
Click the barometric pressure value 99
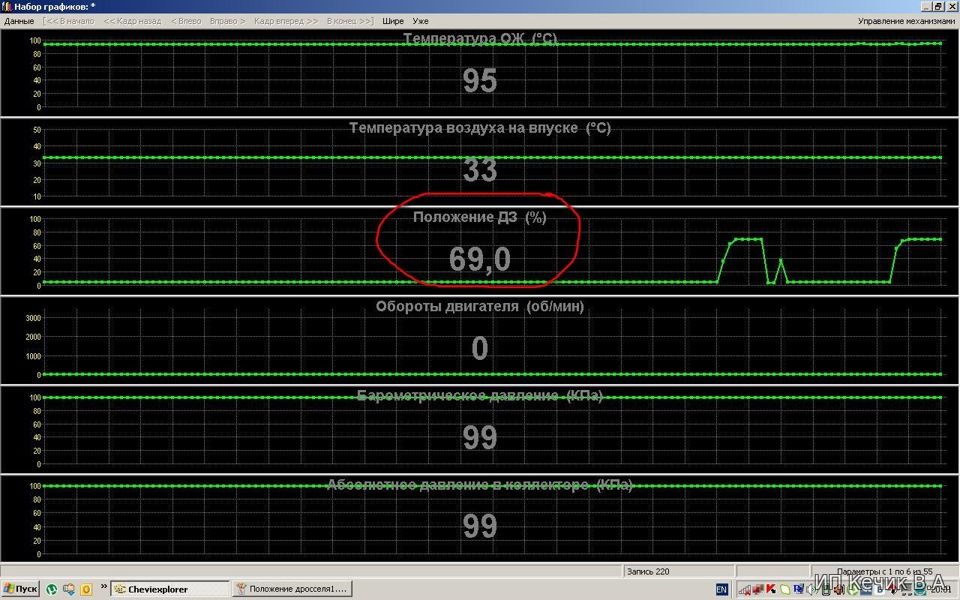(479, 437)
